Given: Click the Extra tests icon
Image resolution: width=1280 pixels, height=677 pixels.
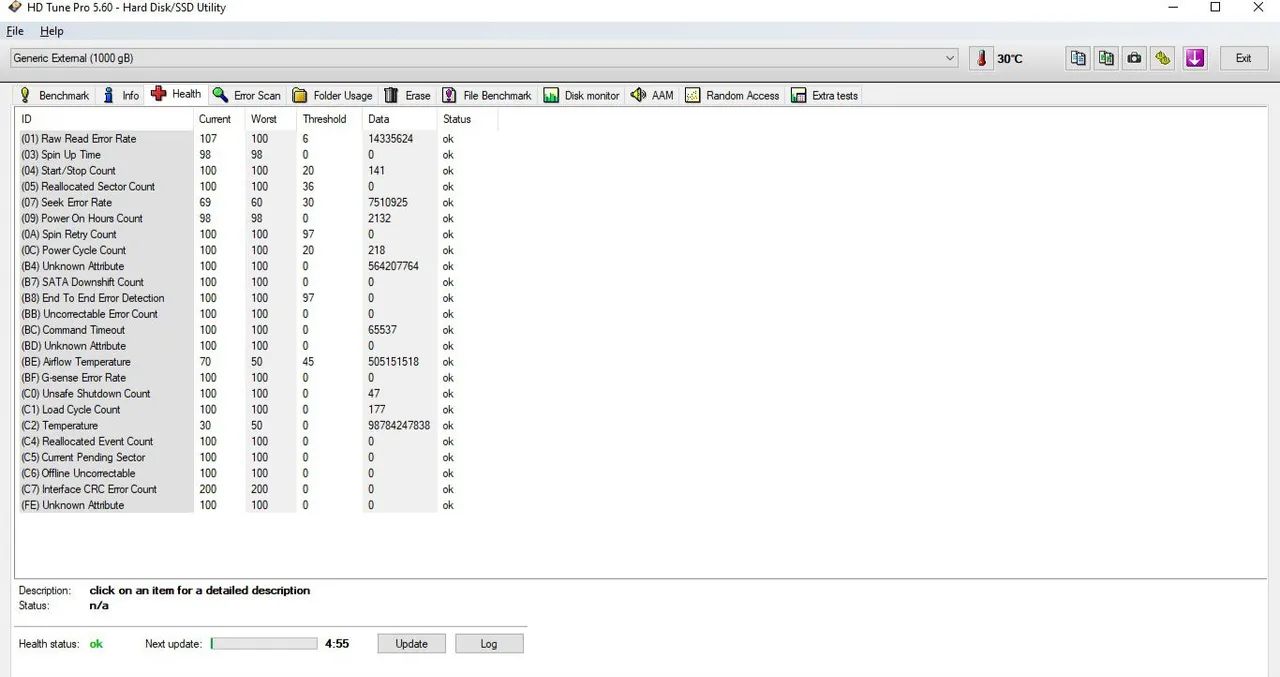Looking at the screenshot, I should [x=798, y=95].
